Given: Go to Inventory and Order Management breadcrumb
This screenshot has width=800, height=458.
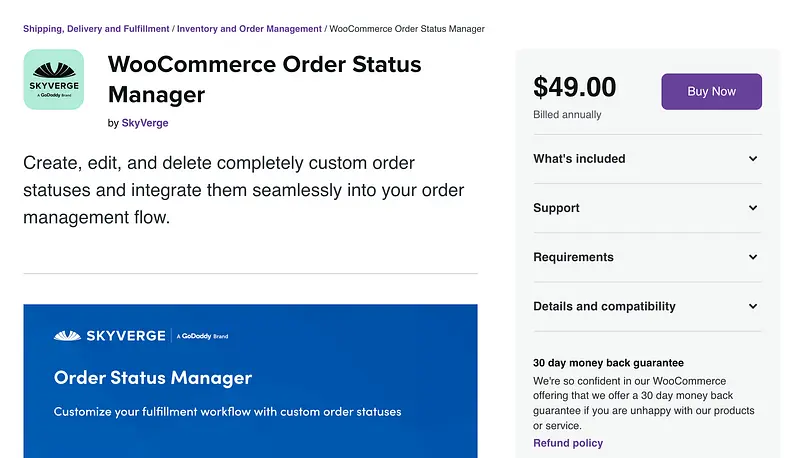Looking at the screenshot, I should tap(249, 29).
